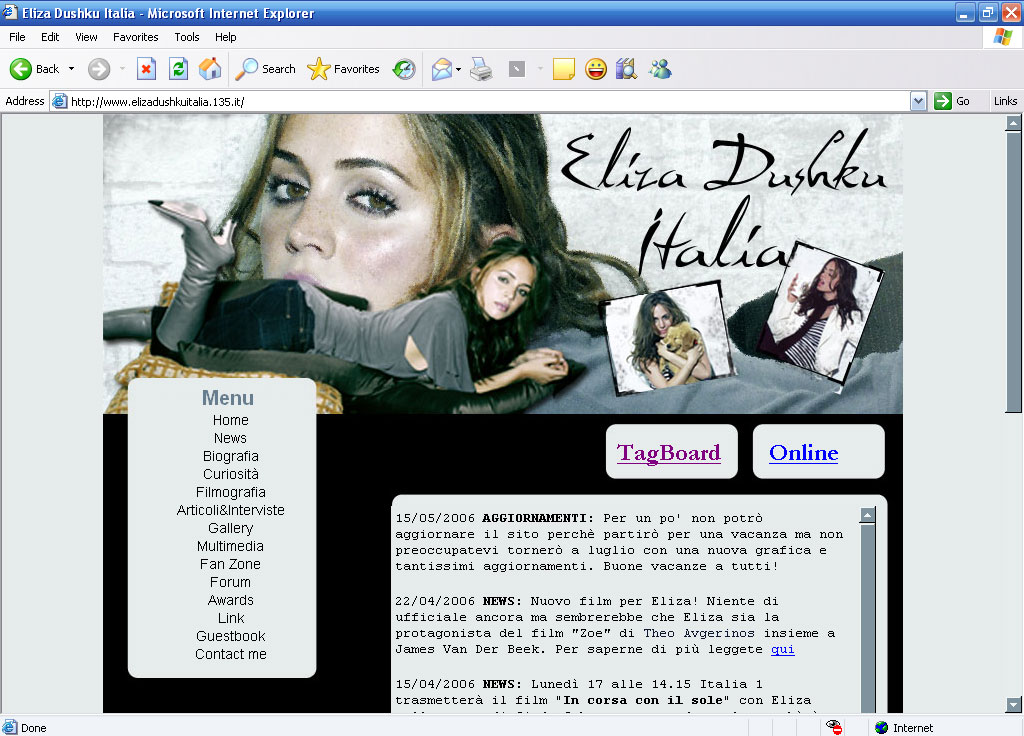1024x736 pixels.
Task: Open the Search magnifier in the toolbar
Action: (246, 69)
